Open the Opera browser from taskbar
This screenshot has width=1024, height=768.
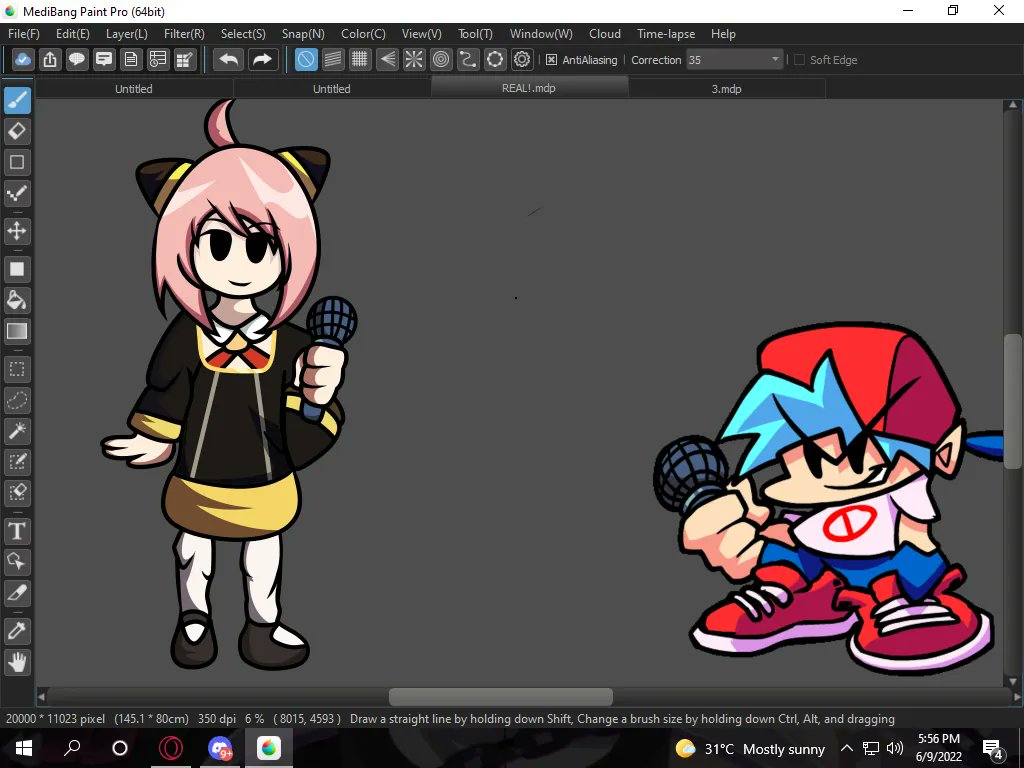click(171, 748)
